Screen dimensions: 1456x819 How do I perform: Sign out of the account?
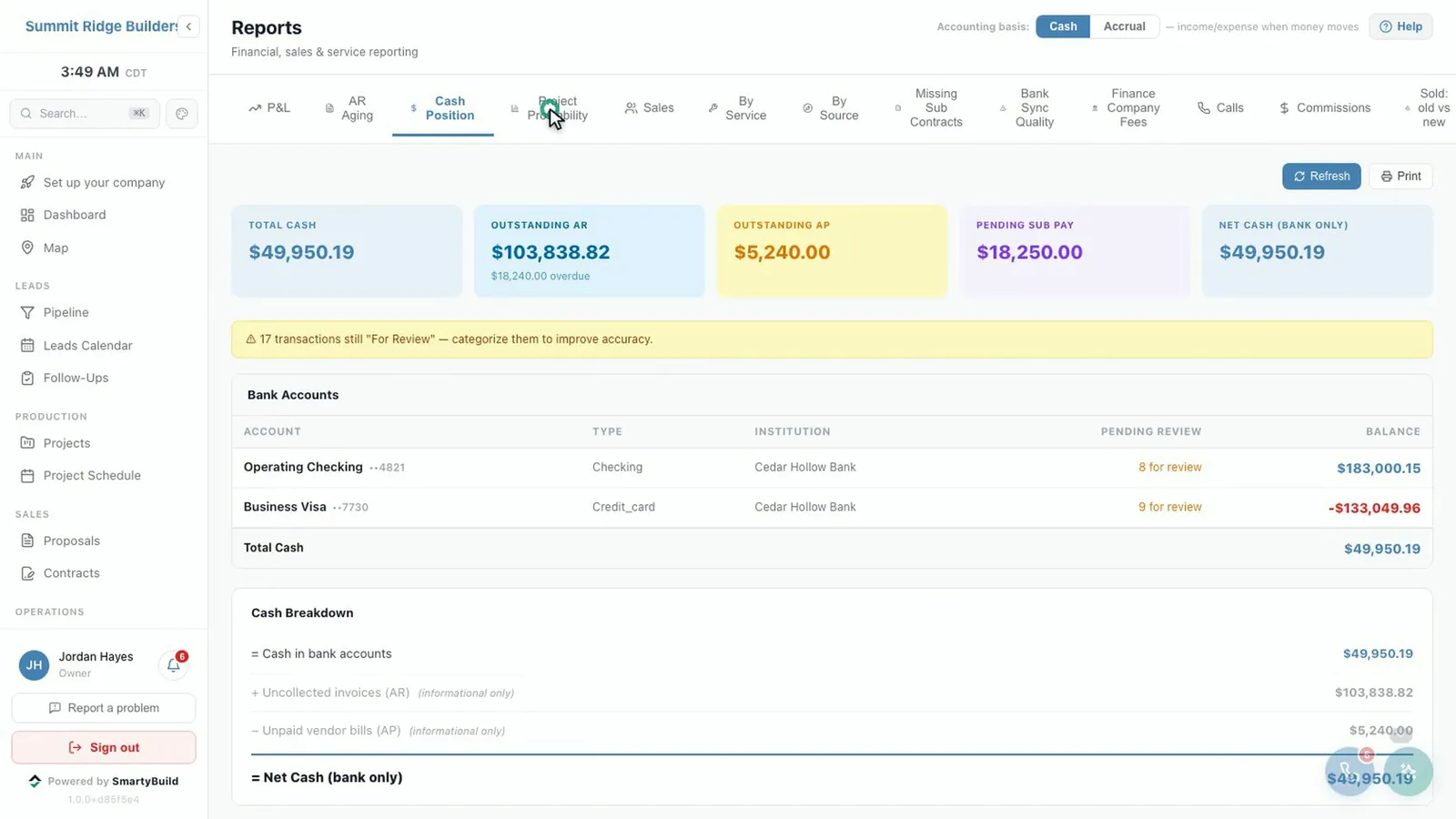(104, 748)
